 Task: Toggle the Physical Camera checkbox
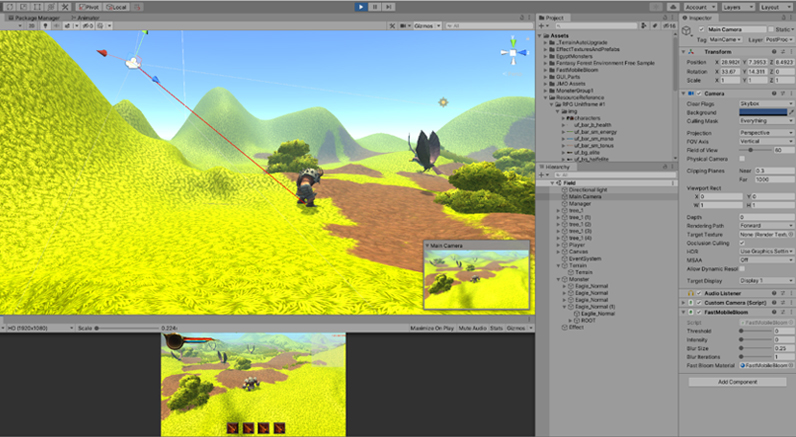[742, 158]
